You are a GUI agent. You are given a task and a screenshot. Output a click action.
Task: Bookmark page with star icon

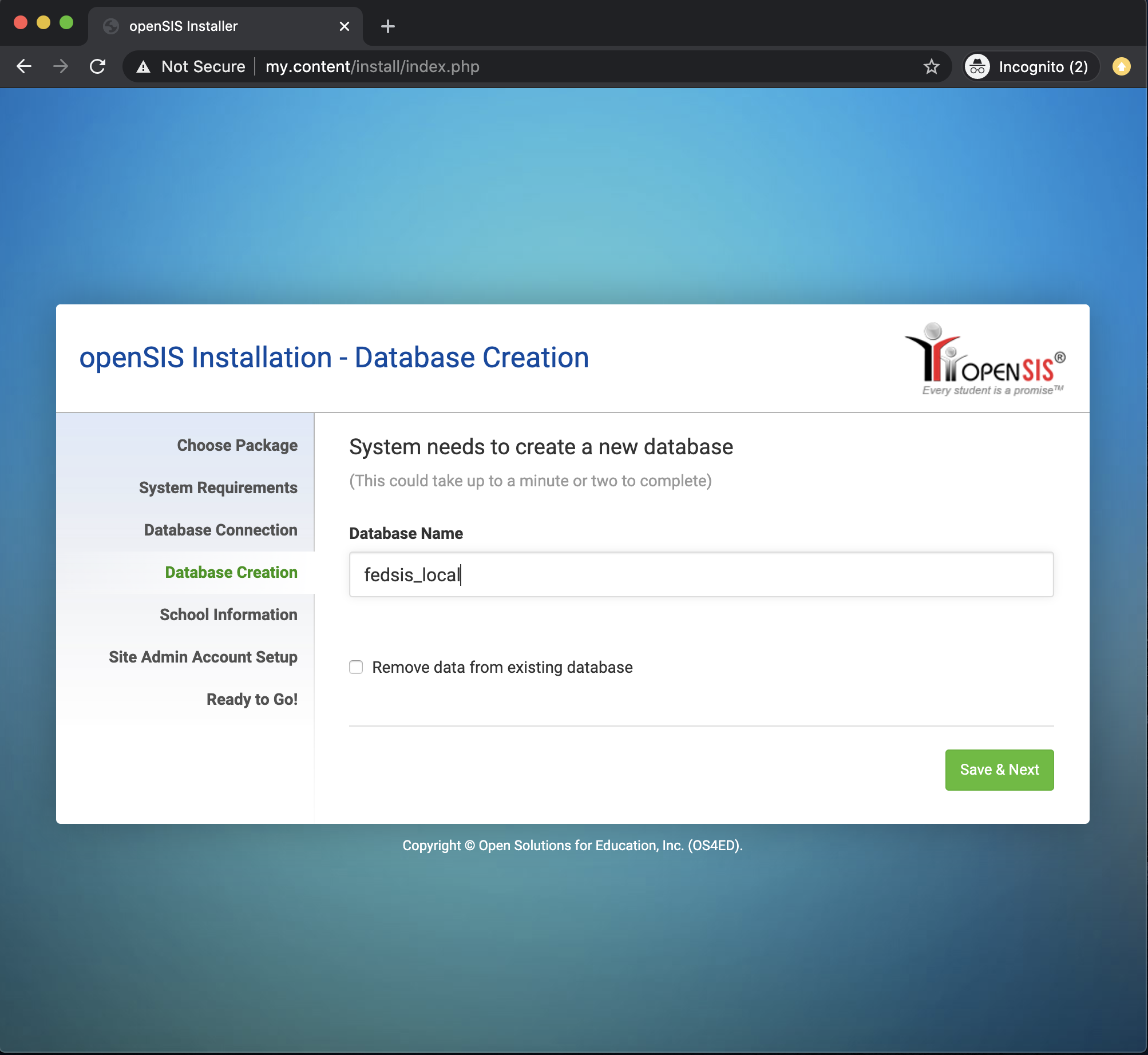click(x=931, y=67)
